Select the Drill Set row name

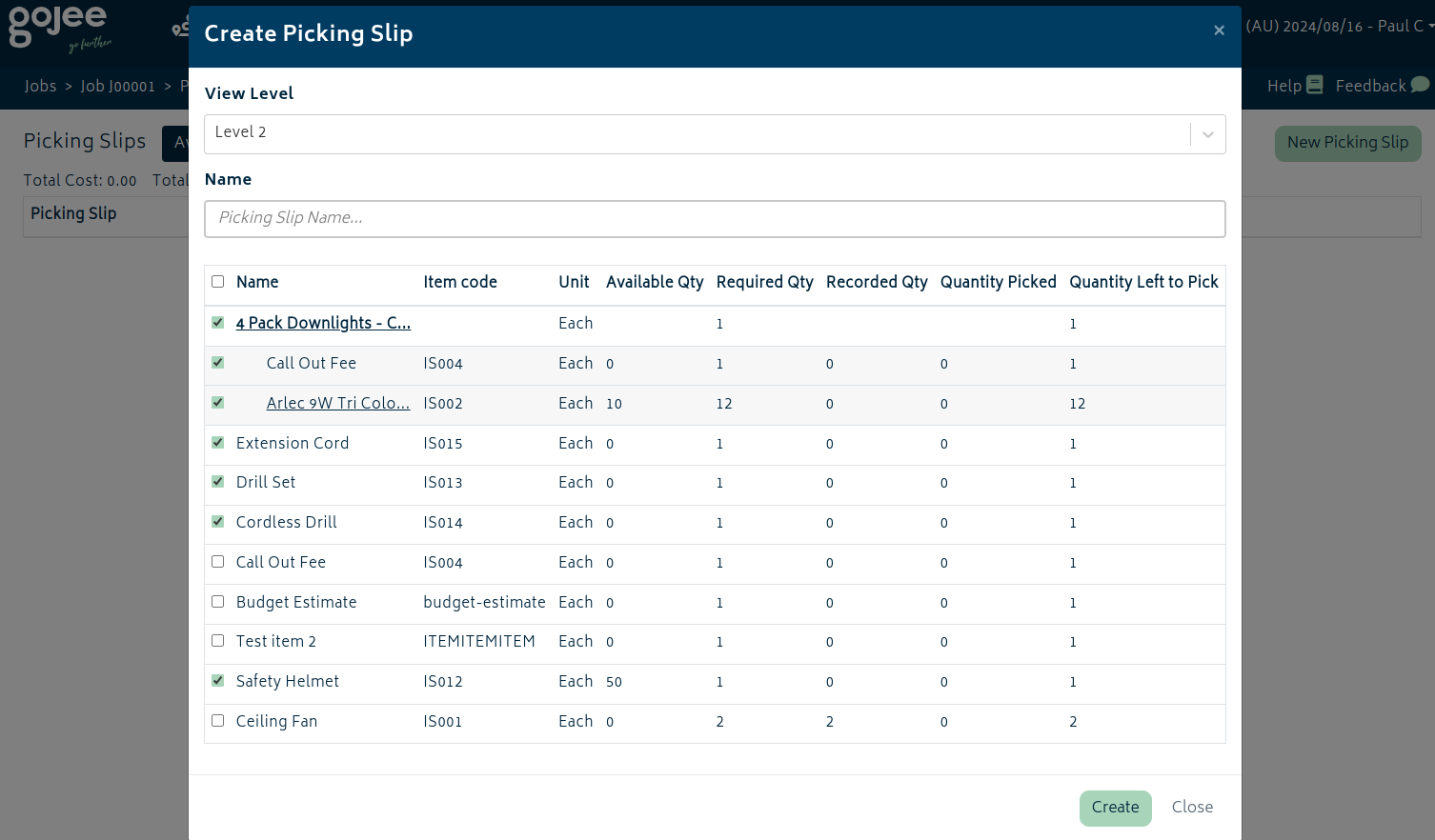[x=266, y=482]
